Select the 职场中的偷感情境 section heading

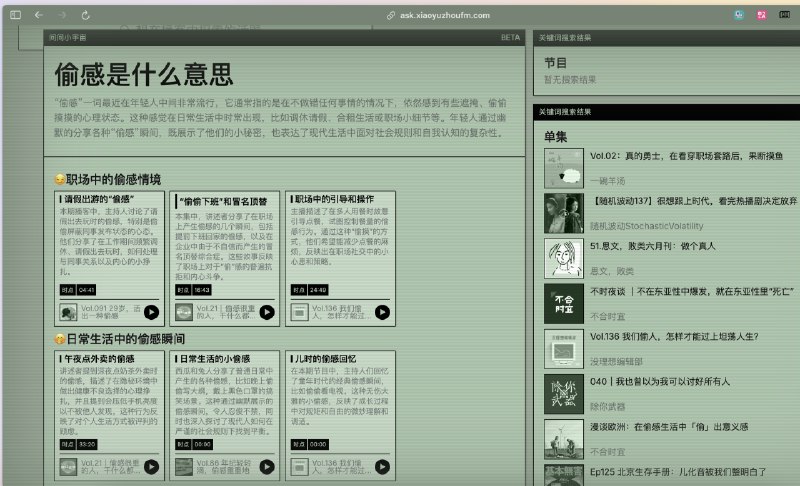tap(113, 180)
